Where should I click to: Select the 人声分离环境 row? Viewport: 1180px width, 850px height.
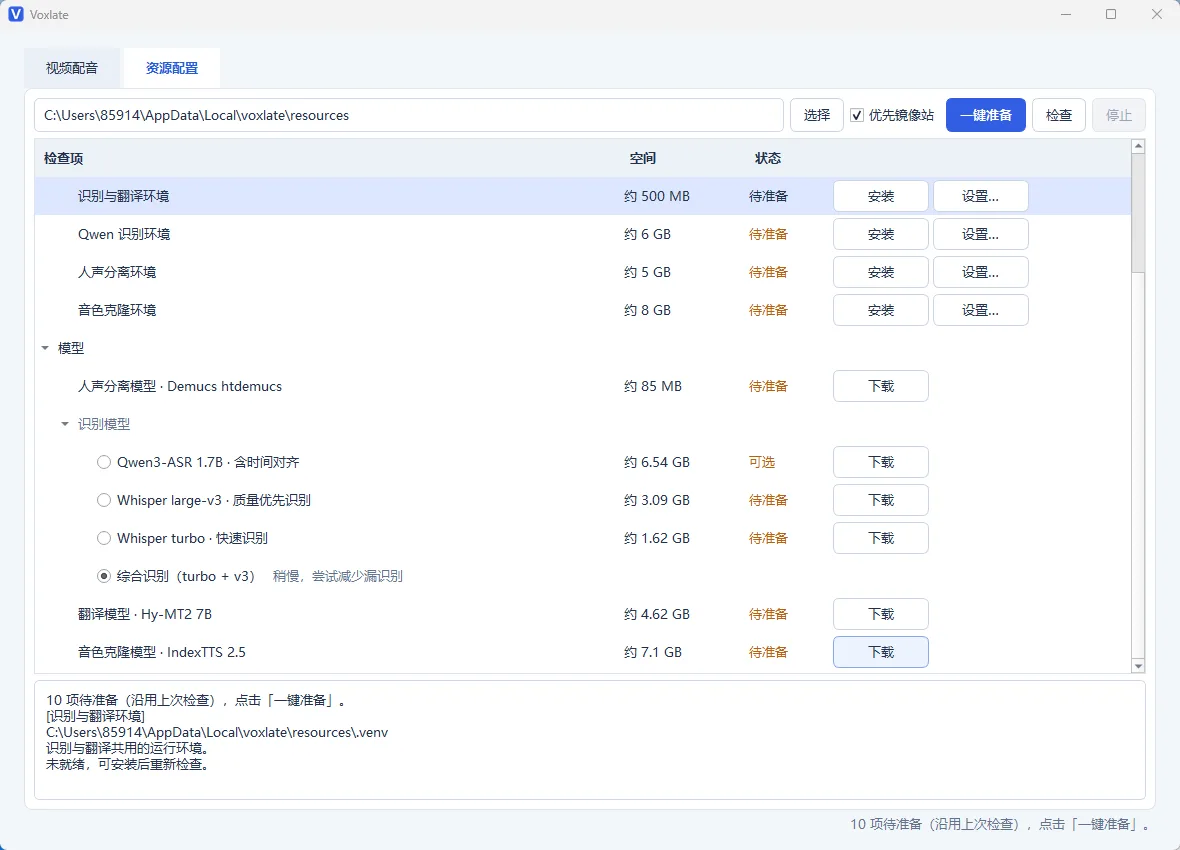coord(582,273)
